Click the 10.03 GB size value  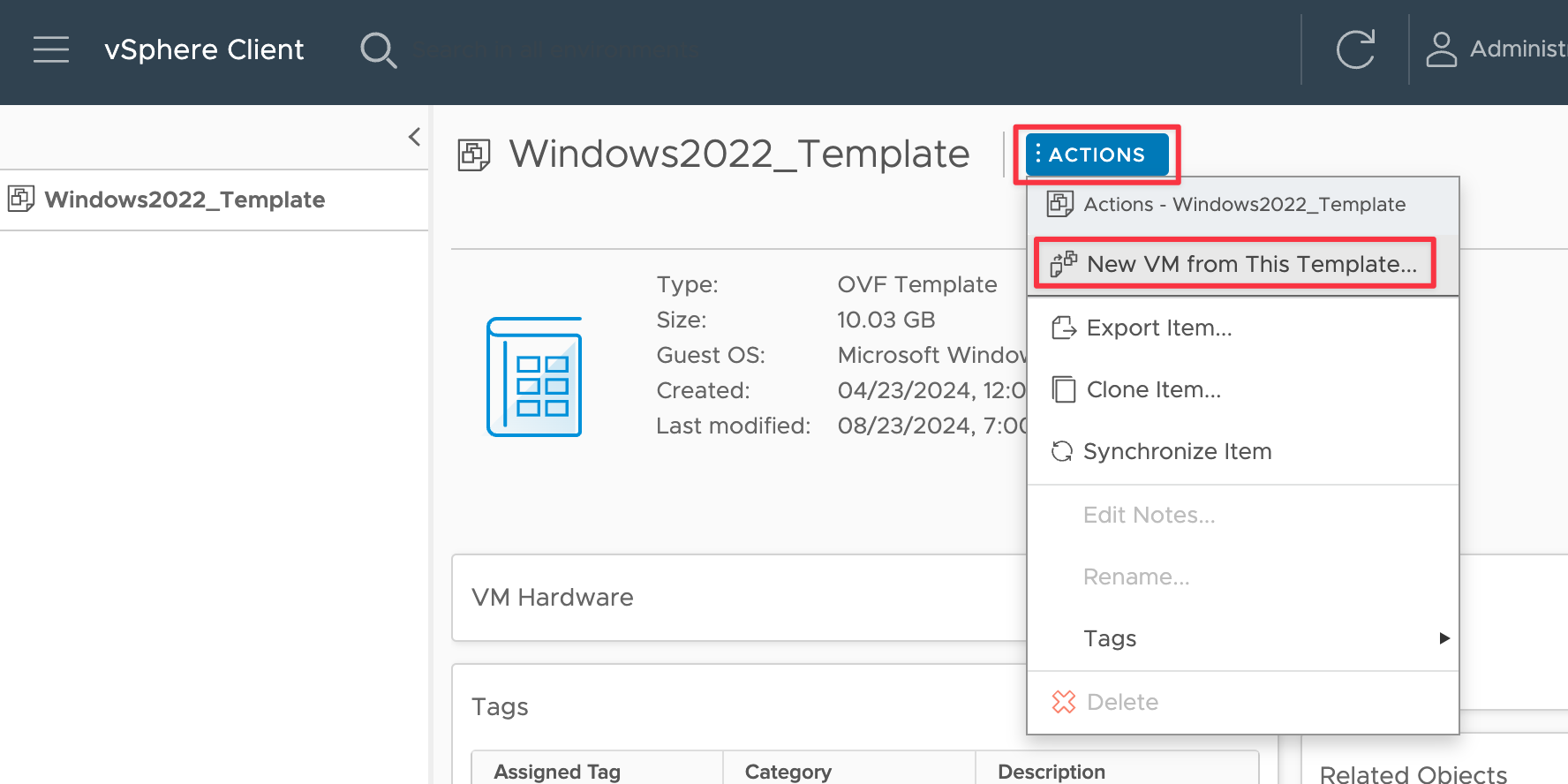pyautogui.click(x=886, y=320)
